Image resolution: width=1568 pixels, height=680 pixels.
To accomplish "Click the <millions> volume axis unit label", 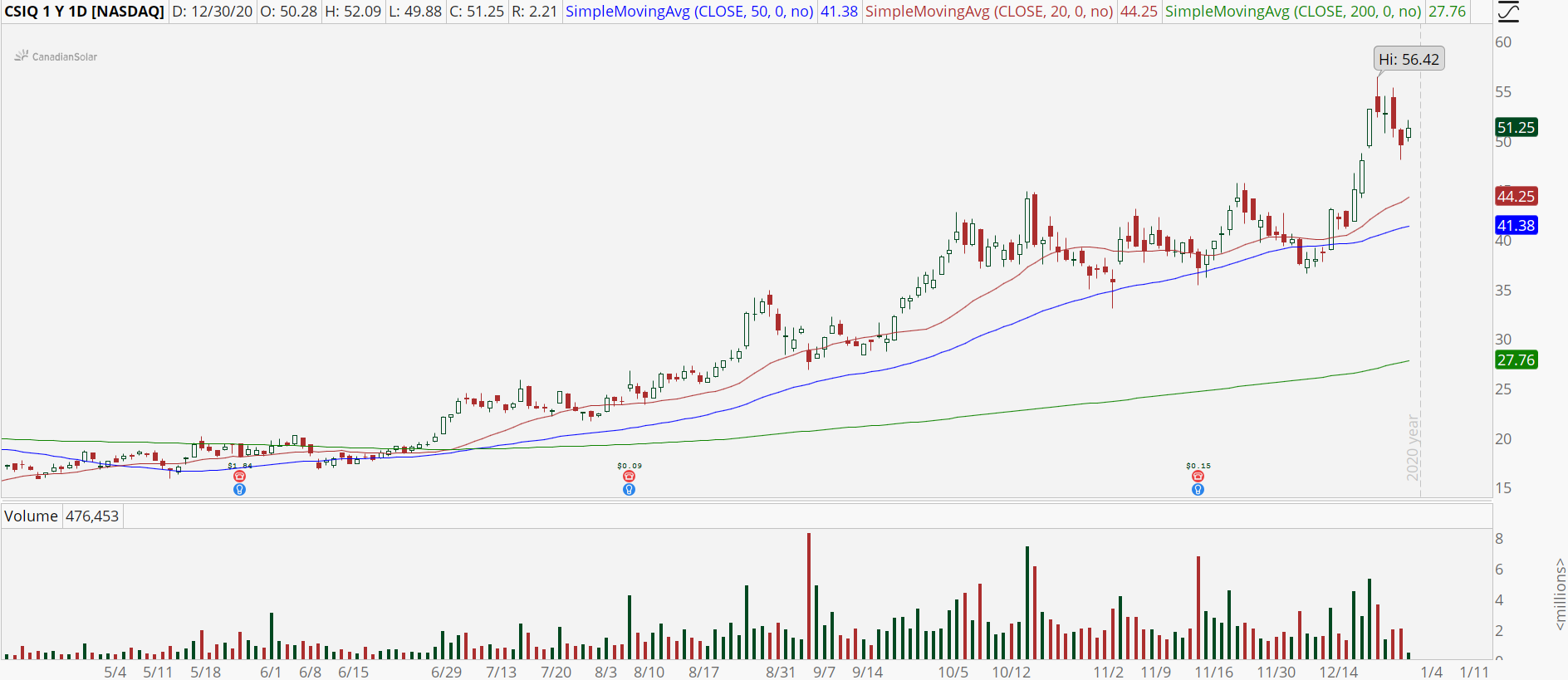I will click(1560, 594).
